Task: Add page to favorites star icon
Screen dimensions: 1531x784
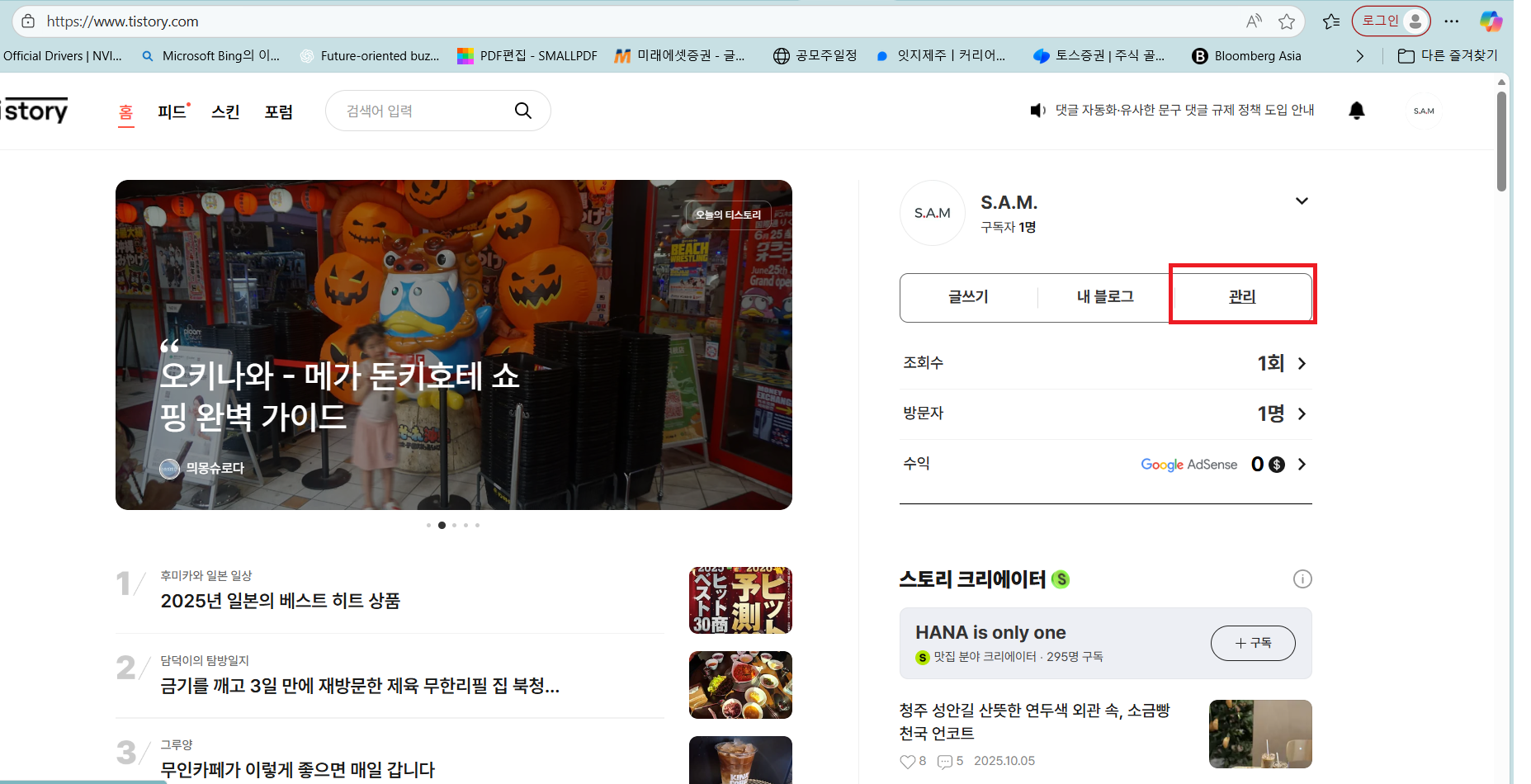Action: point(1287,21)
